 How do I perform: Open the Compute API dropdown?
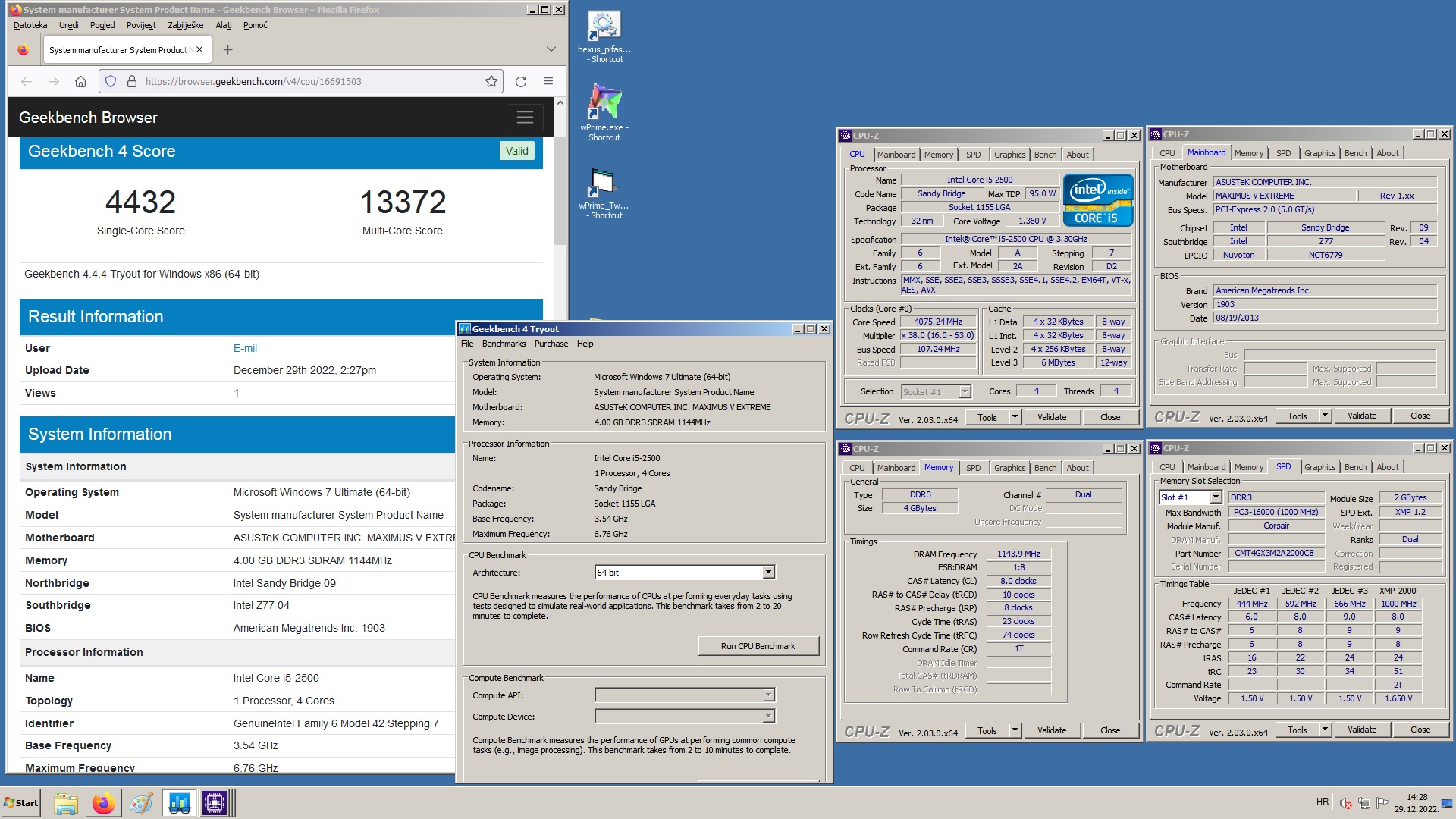tap(768, 695)
